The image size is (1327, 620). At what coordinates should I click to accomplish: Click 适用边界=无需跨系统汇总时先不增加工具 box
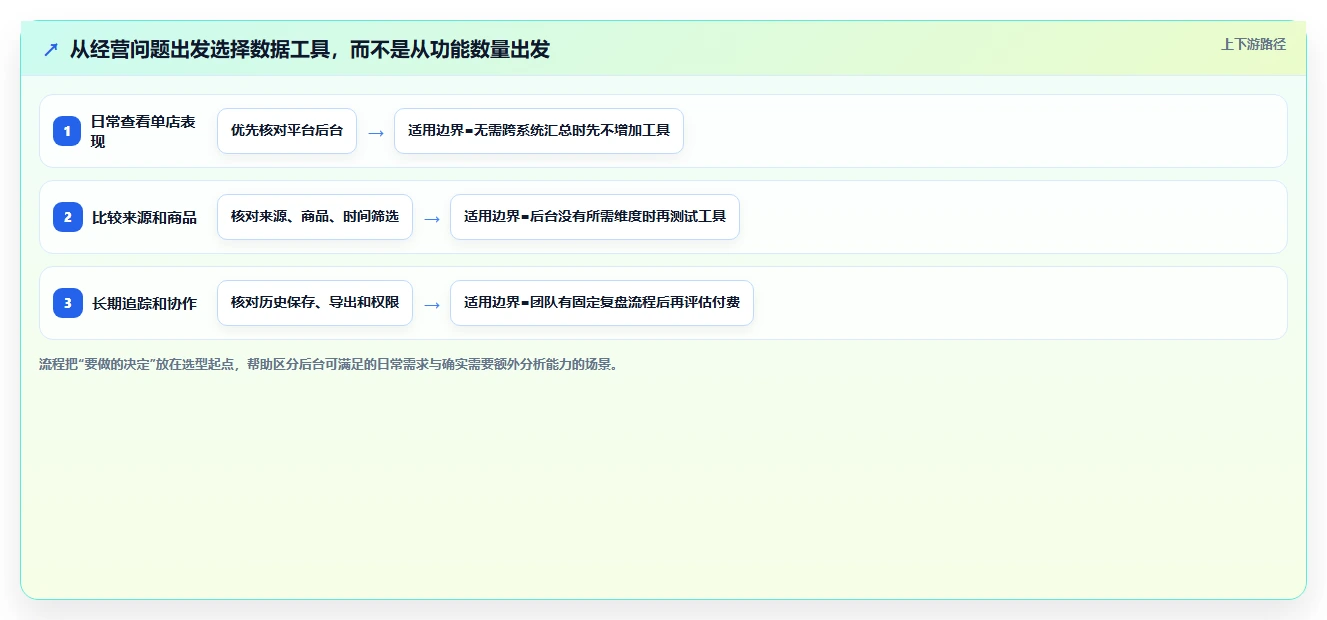coord(539,131)
